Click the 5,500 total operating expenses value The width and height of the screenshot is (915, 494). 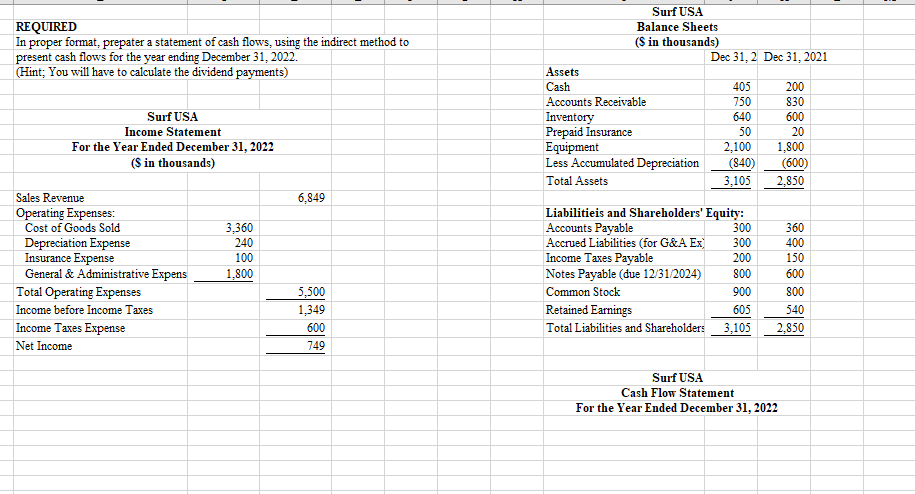312,292
